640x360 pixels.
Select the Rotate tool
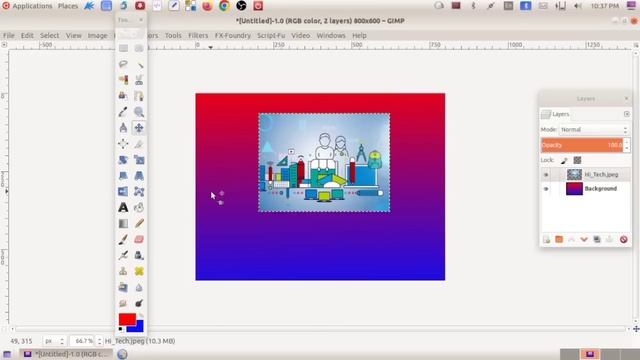[x=123, y=160]
